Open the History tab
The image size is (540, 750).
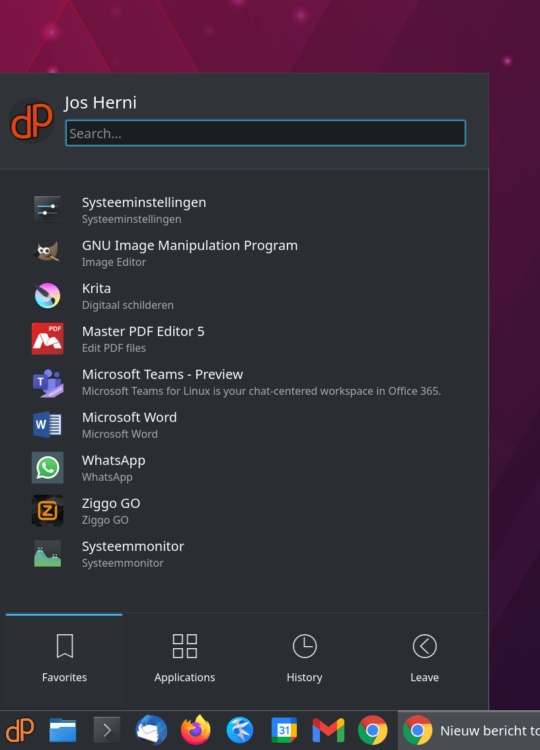point(305,659)
